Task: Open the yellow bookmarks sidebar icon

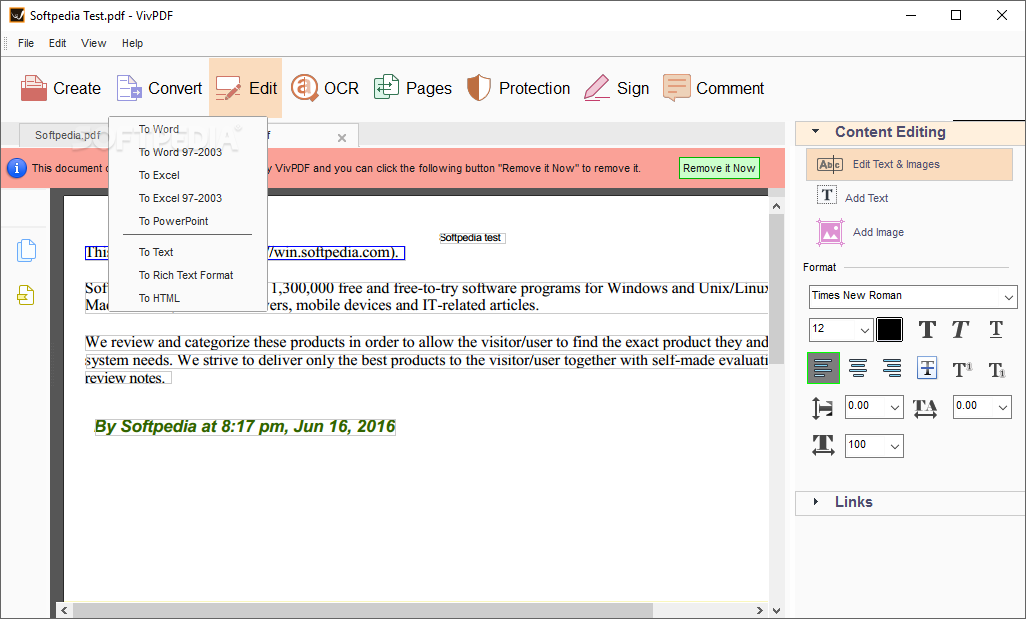Action: 26,295
